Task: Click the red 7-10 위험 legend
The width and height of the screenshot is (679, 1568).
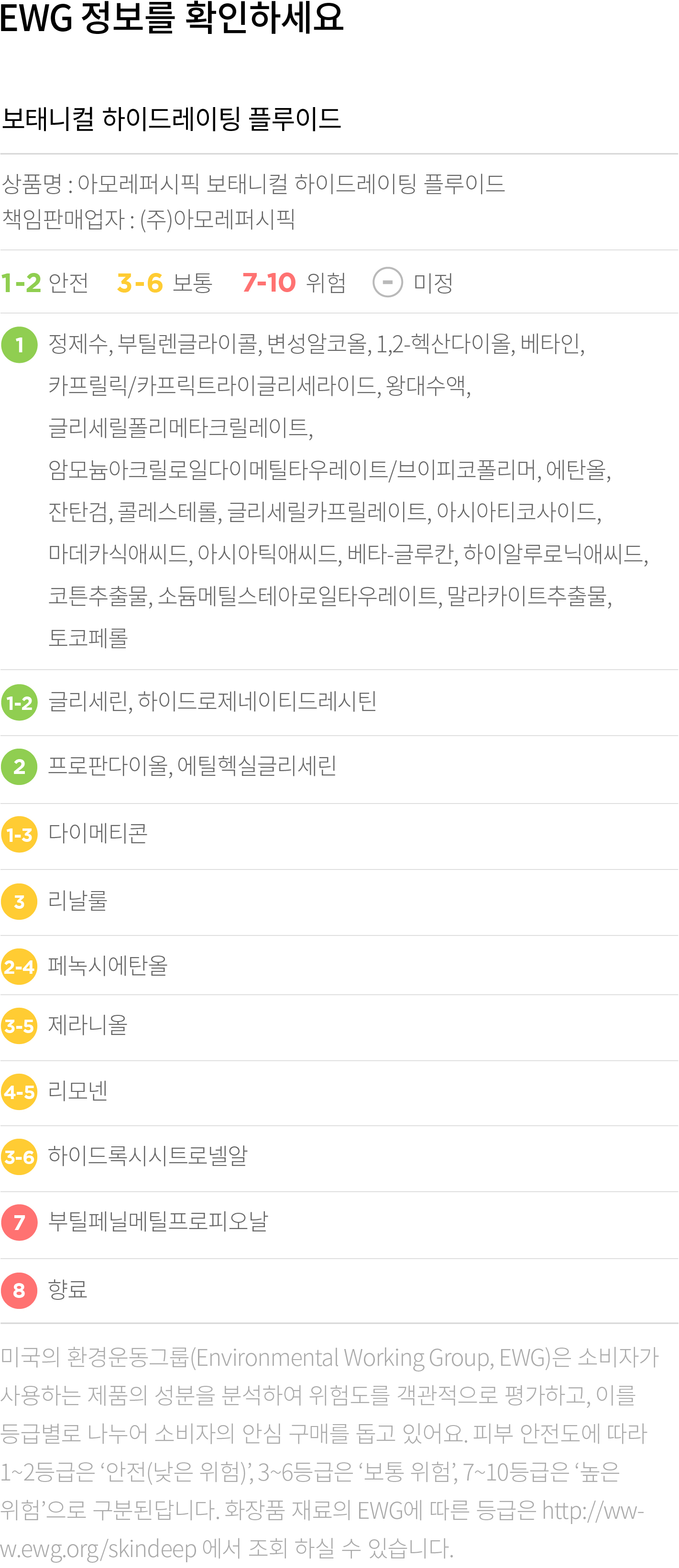Action: tap(294, 283)
